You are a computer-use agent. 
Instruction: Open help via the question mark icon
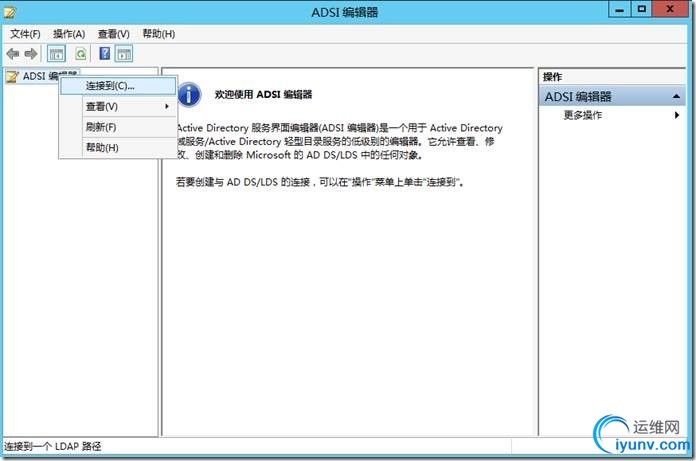(105, 54)
